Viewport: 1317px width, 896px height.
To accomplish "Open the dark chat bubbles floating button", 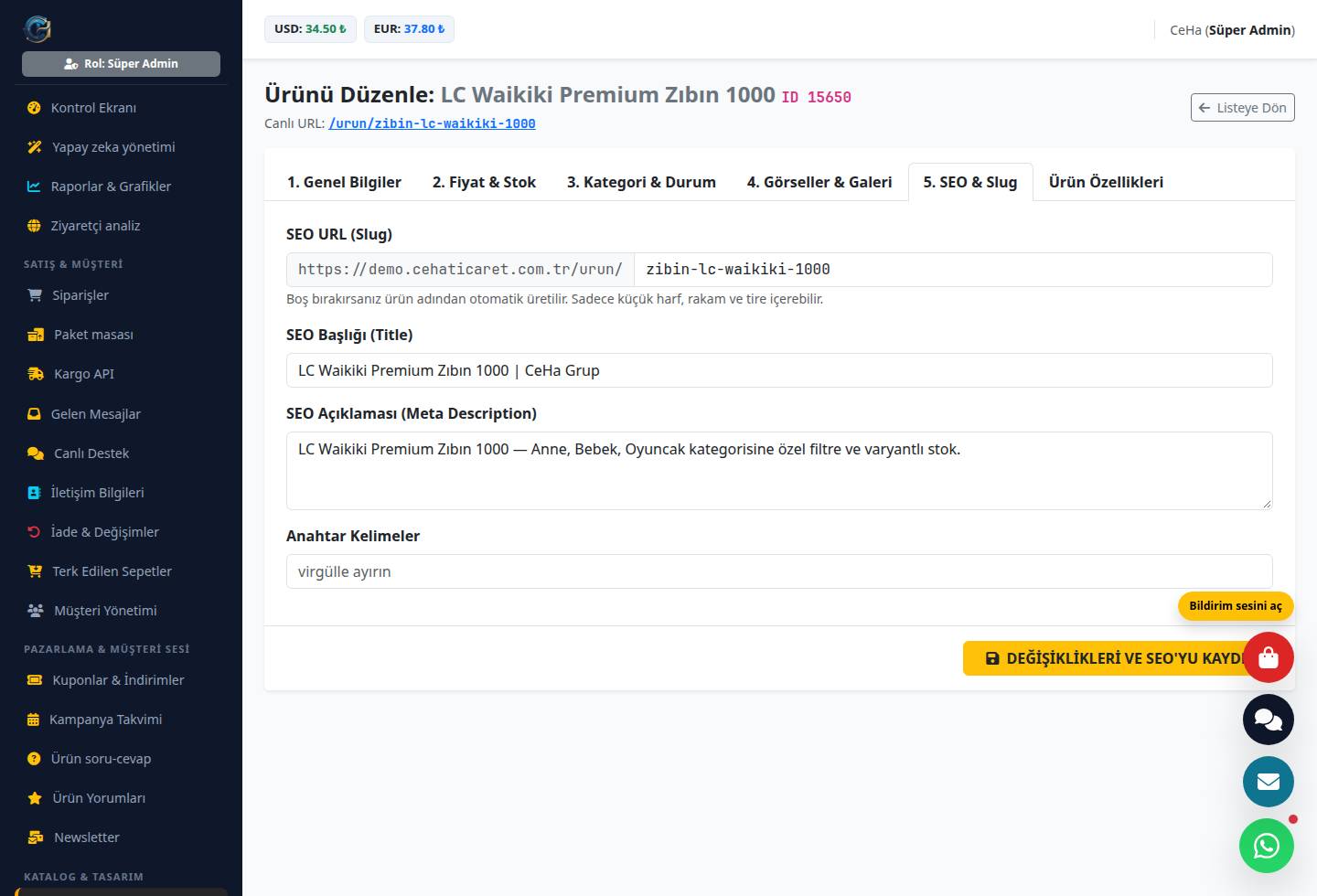I will click(1269, 720).
